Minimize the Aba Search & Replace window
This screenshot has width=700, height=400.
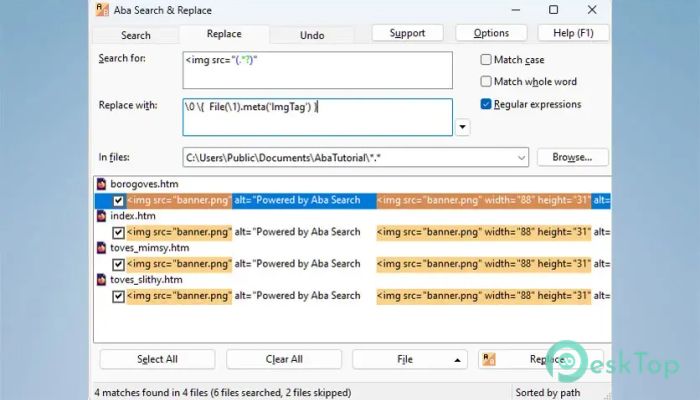(x=516, y=10)
